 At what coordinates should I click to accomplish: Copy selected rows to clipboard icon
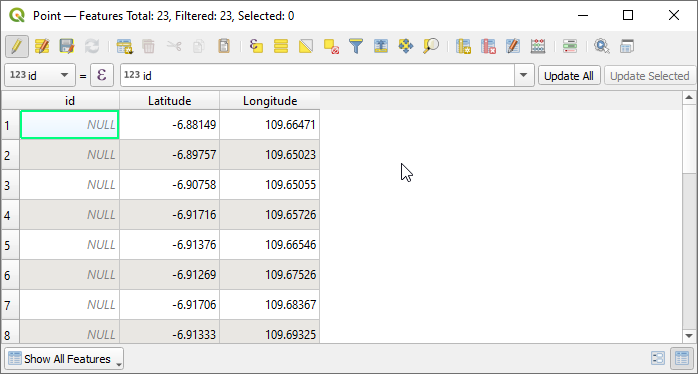pyautogui.click(x=199, y=46)
